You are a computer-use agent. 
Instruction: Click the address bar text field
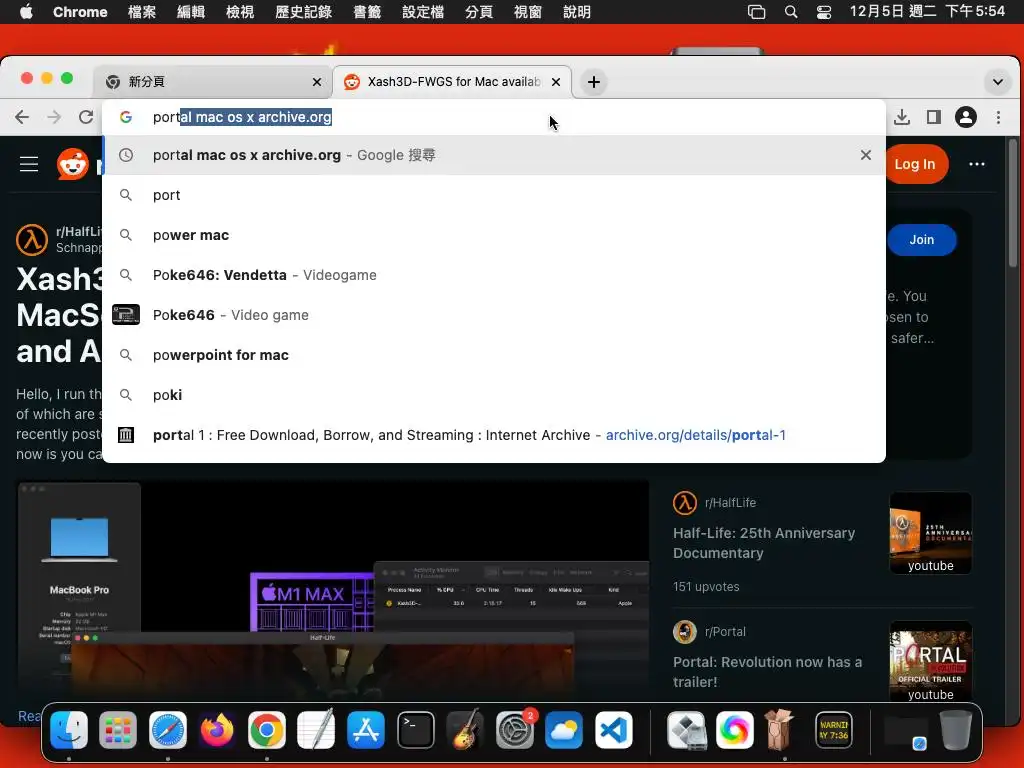pyautogui.click(x=493, y=117)
